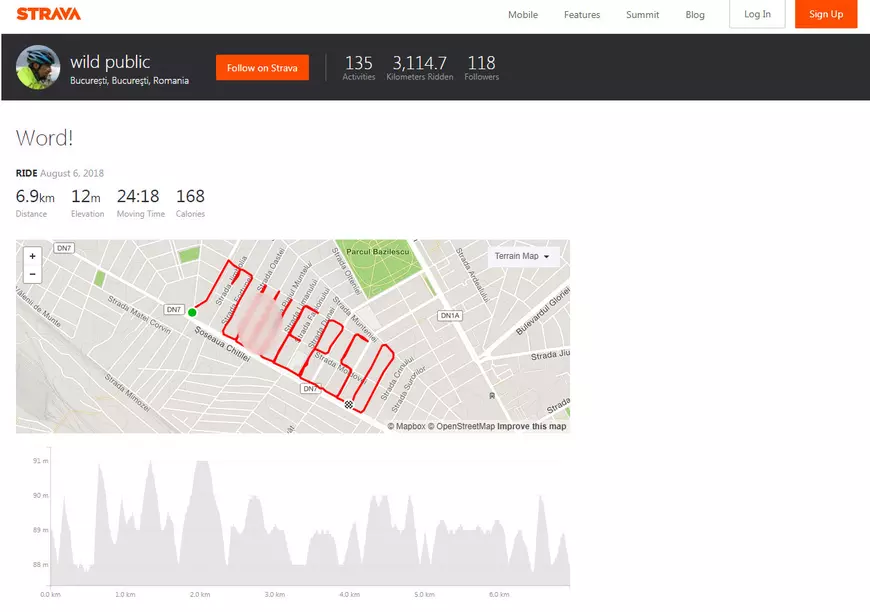The image size is (870, 612).
Task: Click the DN1A road badge on map
Action: pos(450,316)
